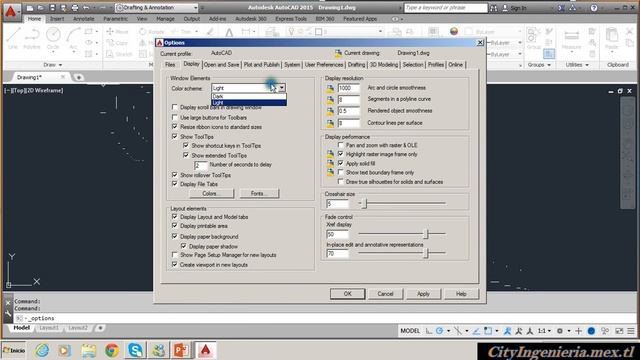Click Help button in Options dialog
This screenshot has height=360, width=640.
pyautogui.click(x=461, y=294)
